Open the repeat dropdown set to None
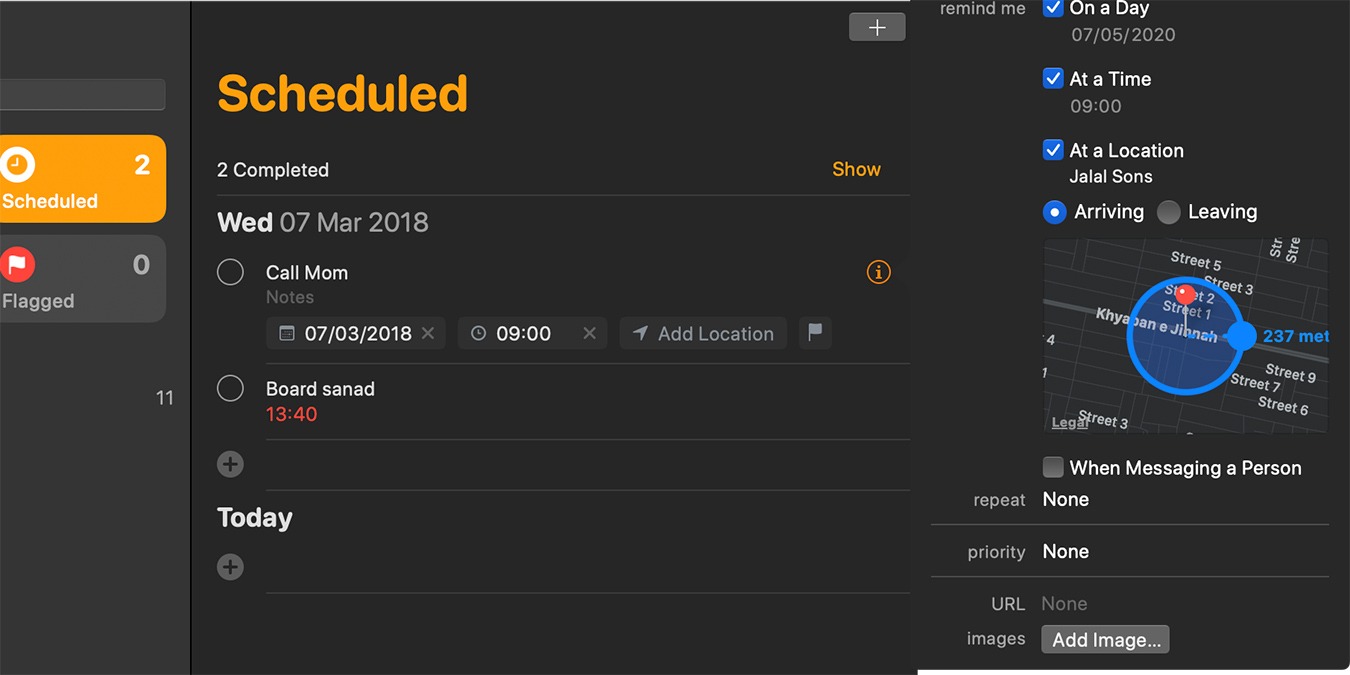The width and height of the screenshot is (1350, 675). [x=1065, y=499]
